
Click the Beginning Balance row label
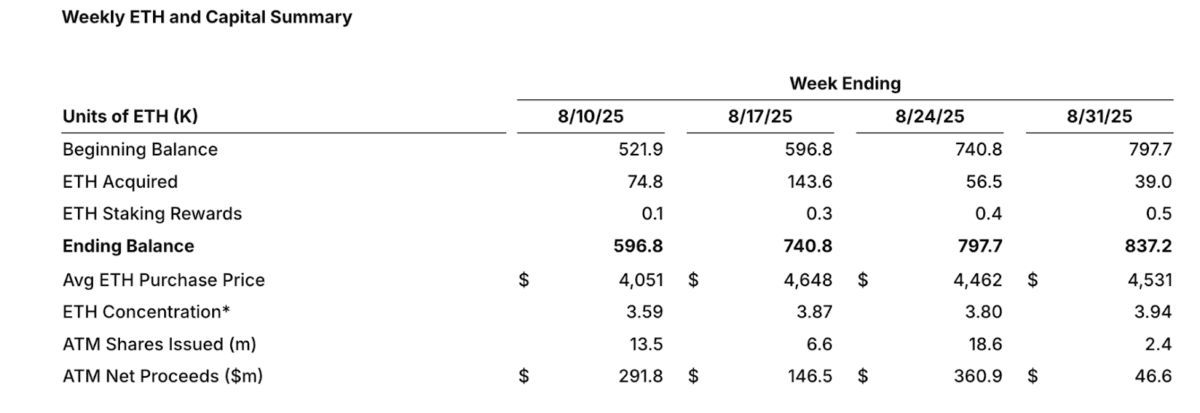click(140, 150)
